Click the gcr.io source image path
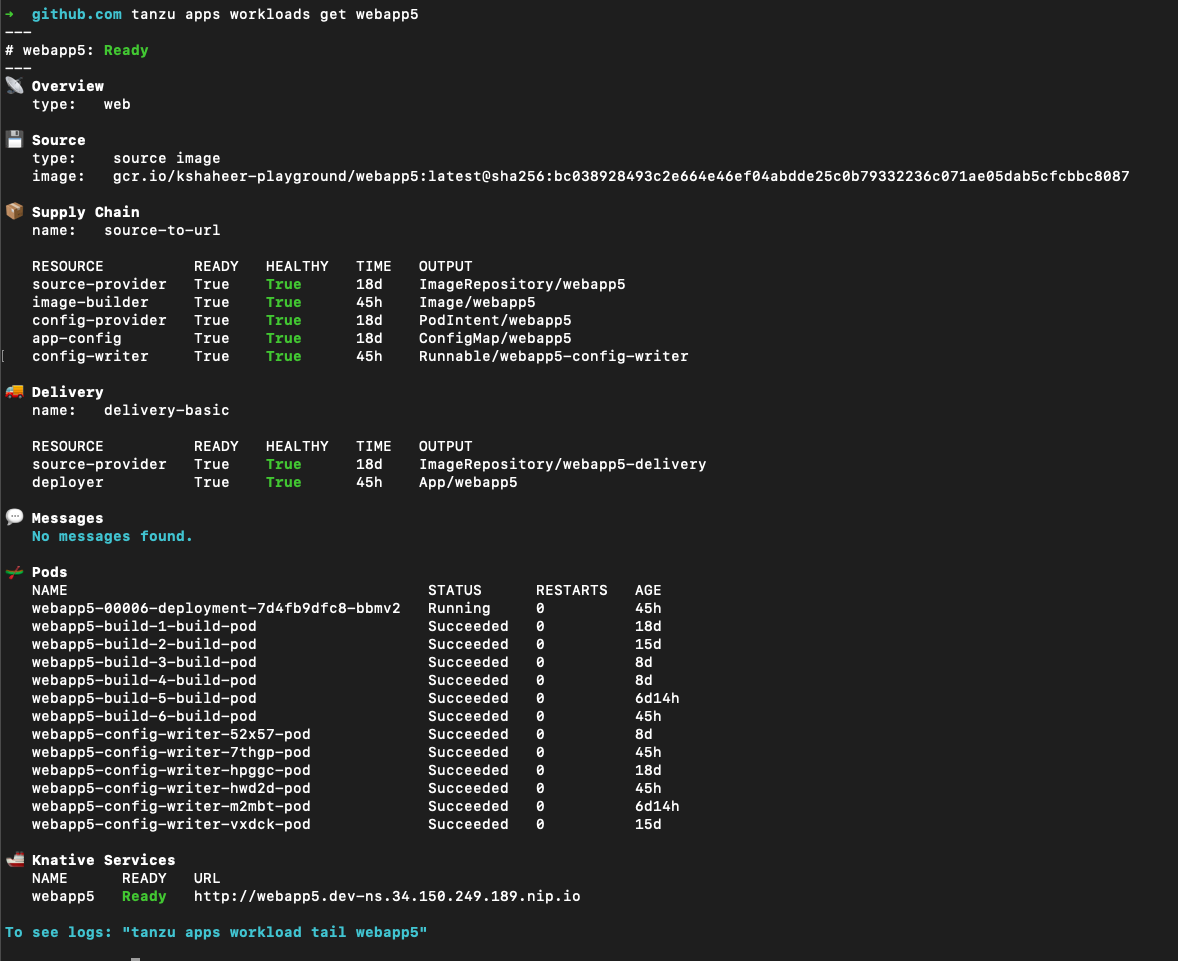The height and width of the screenshot is (961, 1178). pos(621,177)
